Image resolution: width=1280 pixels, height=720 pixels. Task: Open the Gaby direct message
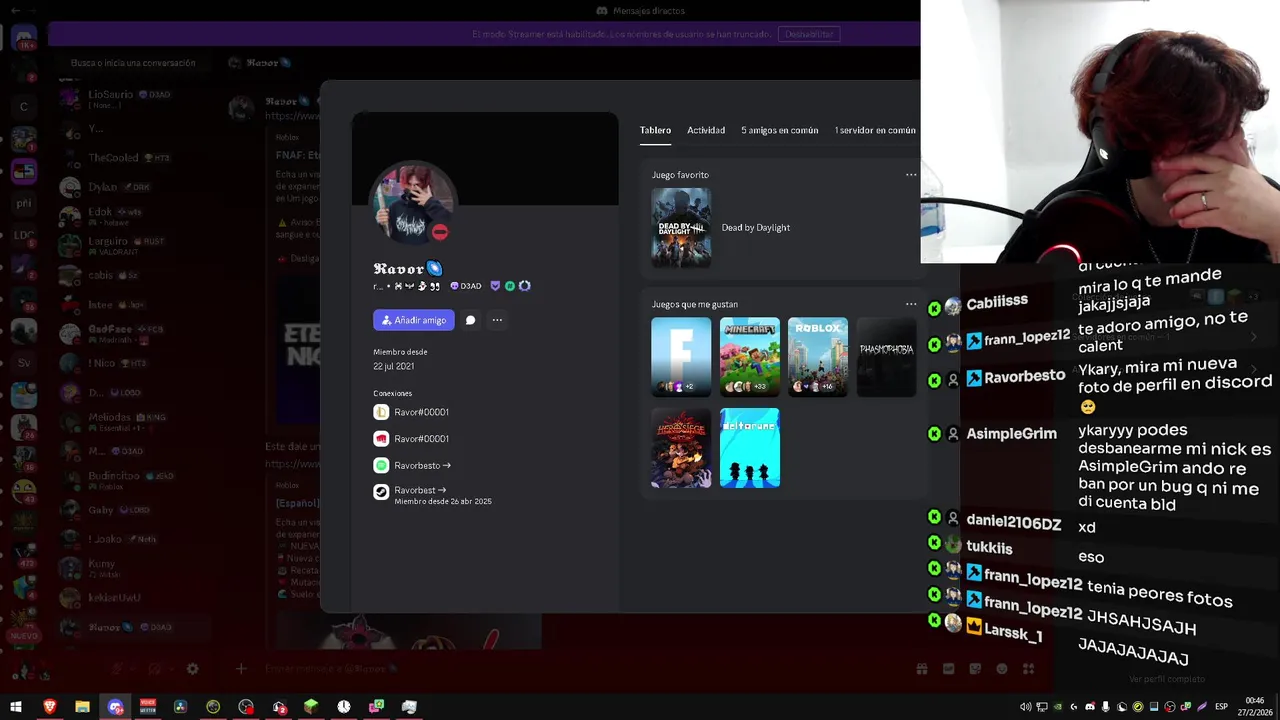coord(134,510)
